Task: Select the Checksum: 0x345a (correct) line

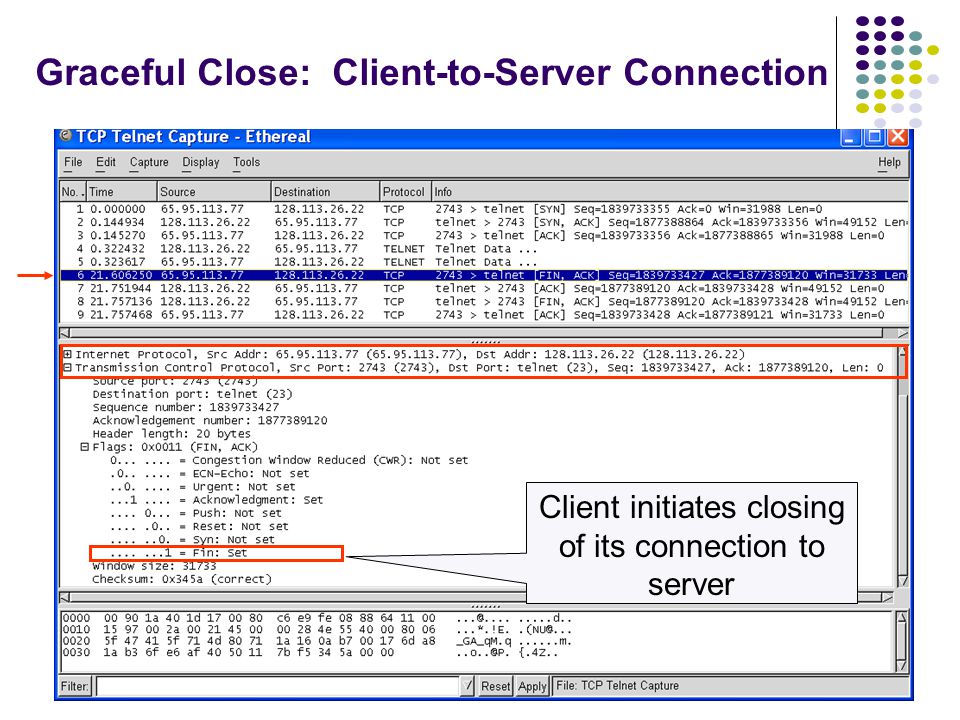Action: click(x=182, y=579)
